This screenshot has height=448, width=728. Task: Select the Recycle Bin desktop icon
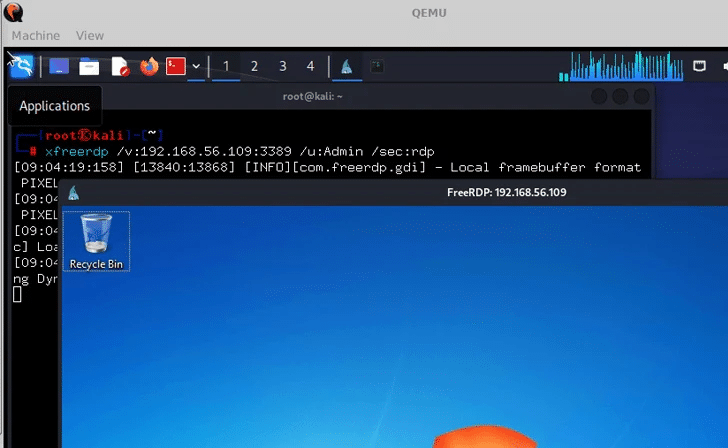coord(96,241)
